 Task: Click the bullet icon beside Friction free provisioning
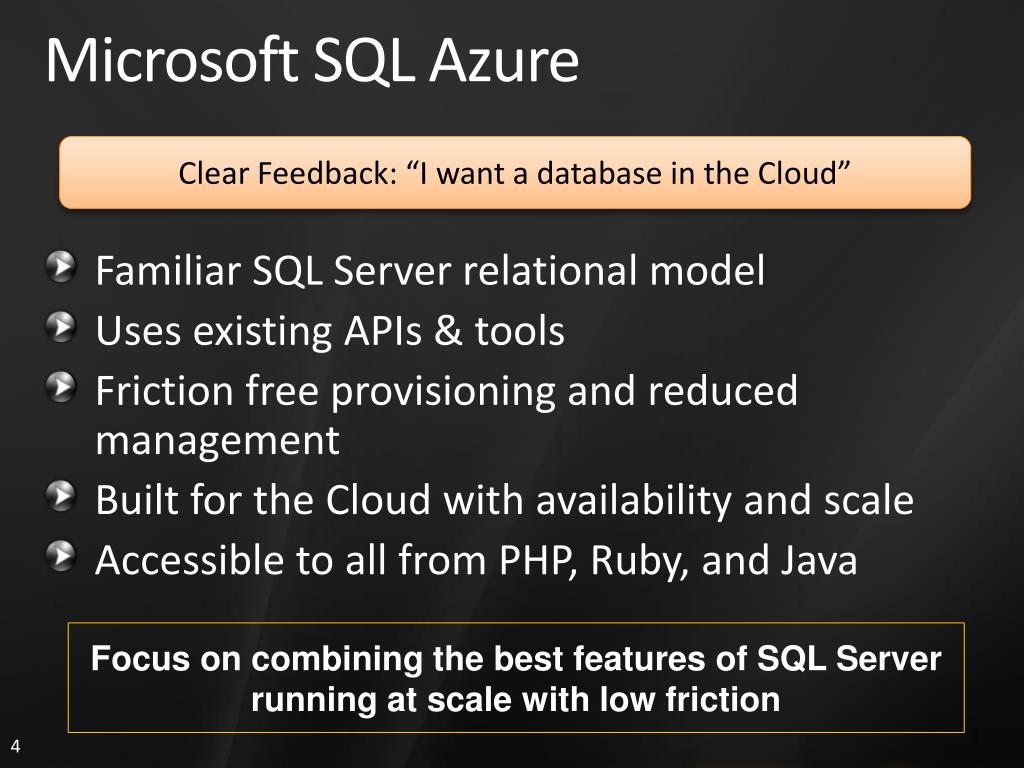pyautogui.click(x=61, y=387)
